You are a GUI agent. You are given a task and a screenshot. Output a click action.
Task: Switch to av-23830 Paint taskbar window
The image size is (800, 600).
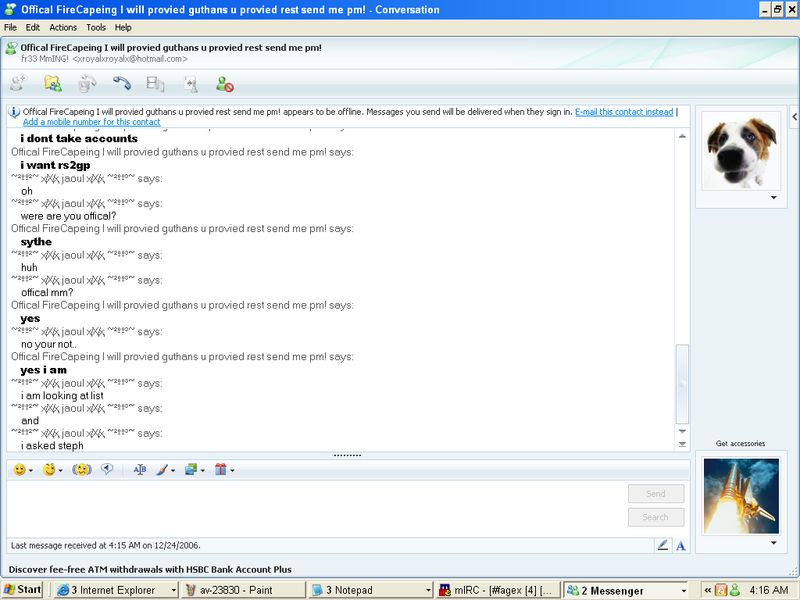243,590
